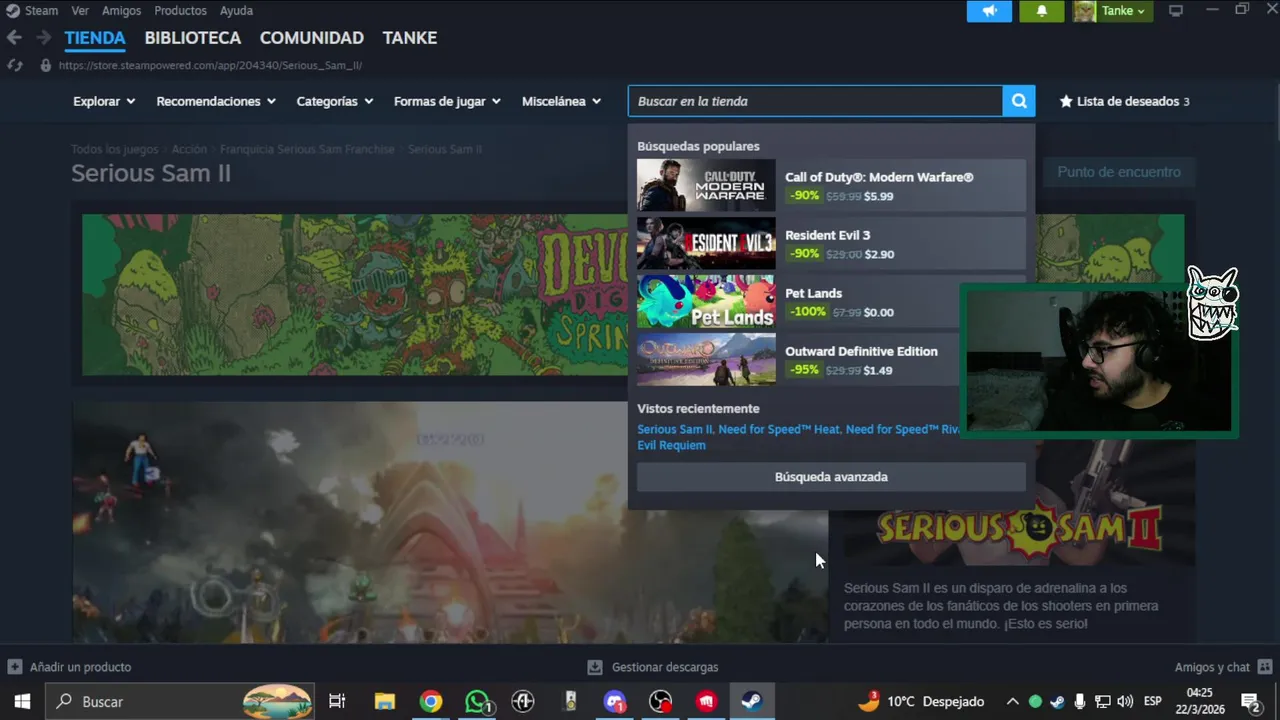The image size is (1280, 720).
Task: Click the friends chat icon at bottom right
Action: coord(1265,667)
